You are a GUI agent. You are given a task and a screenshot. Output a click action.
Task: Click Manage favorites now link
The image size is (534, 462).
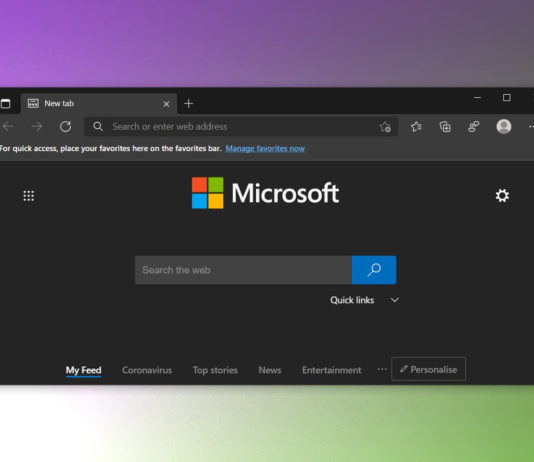[x=265, y=148]
